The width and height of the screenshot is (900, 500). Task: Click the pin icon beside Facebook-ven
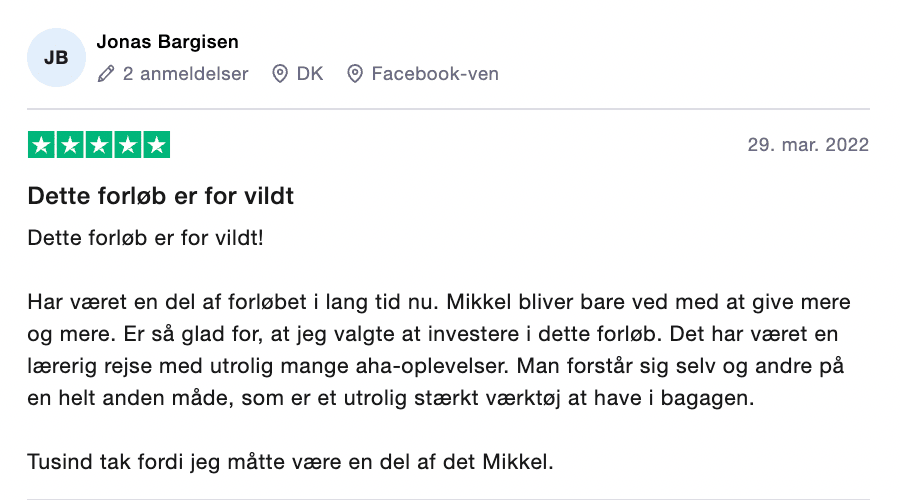click(354, 74)
